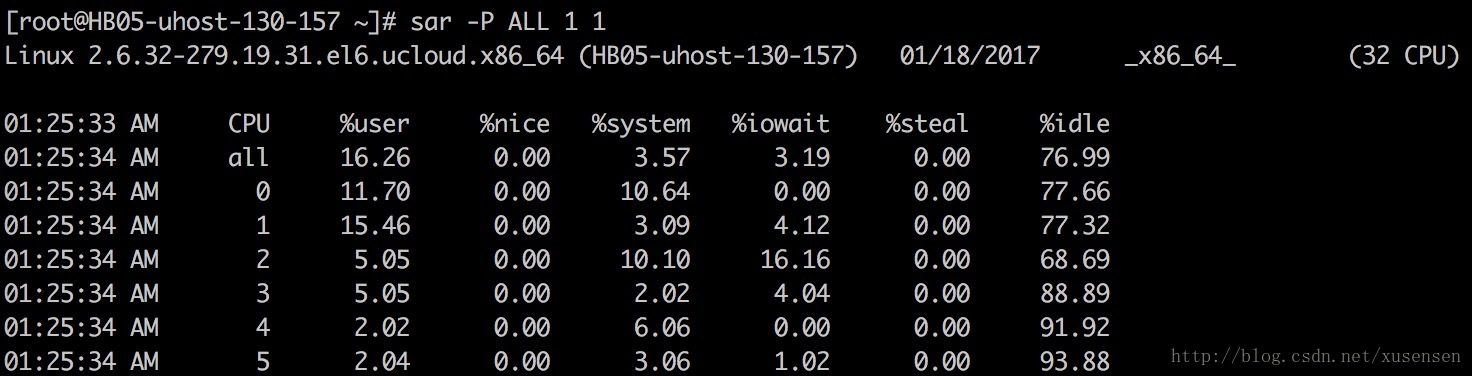Image resolution: width=1472 pixels, height=376 pixels.
Task: Select %idle value '93.88'
Action: [x=1075, y=362]
